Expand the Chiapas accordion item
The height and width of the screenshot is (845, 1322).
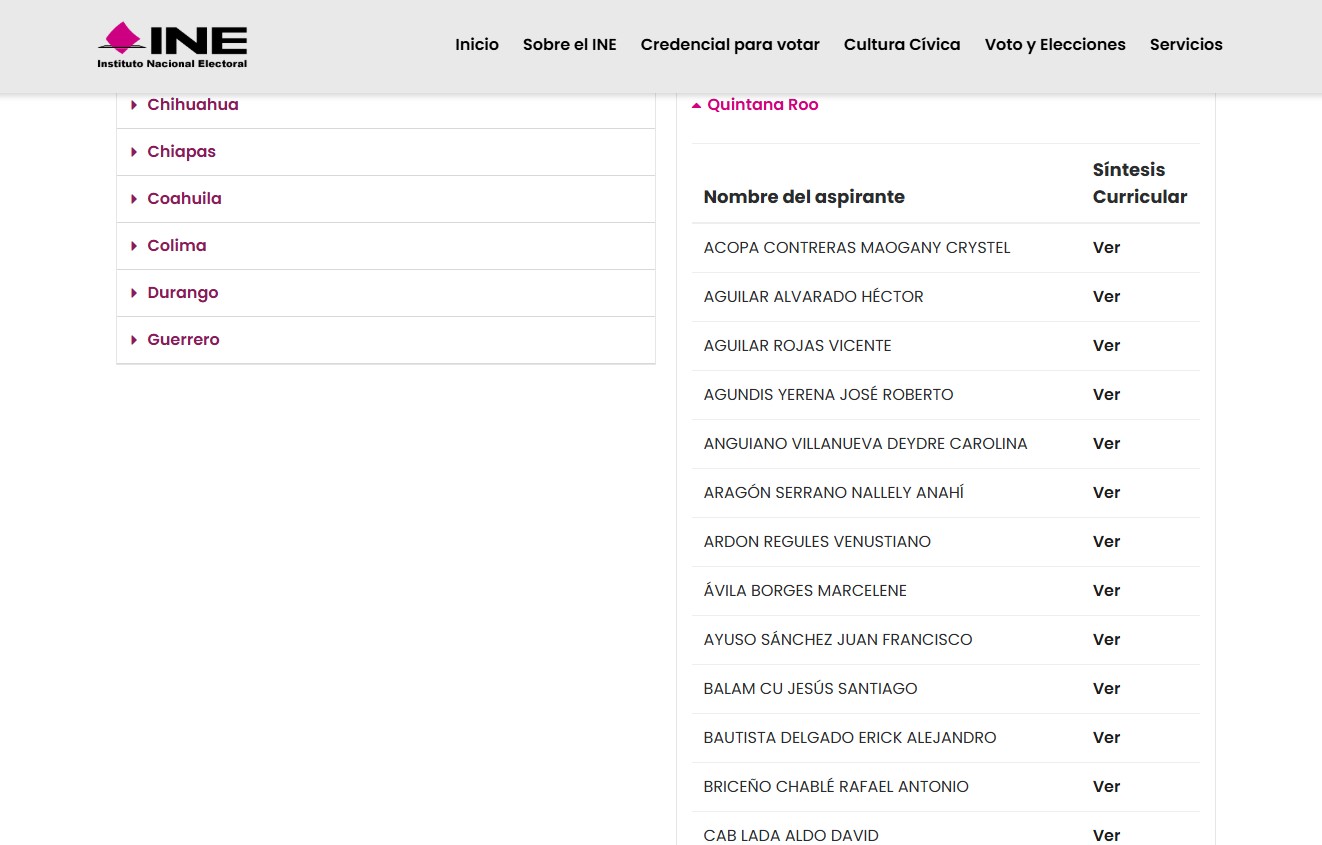181,152
